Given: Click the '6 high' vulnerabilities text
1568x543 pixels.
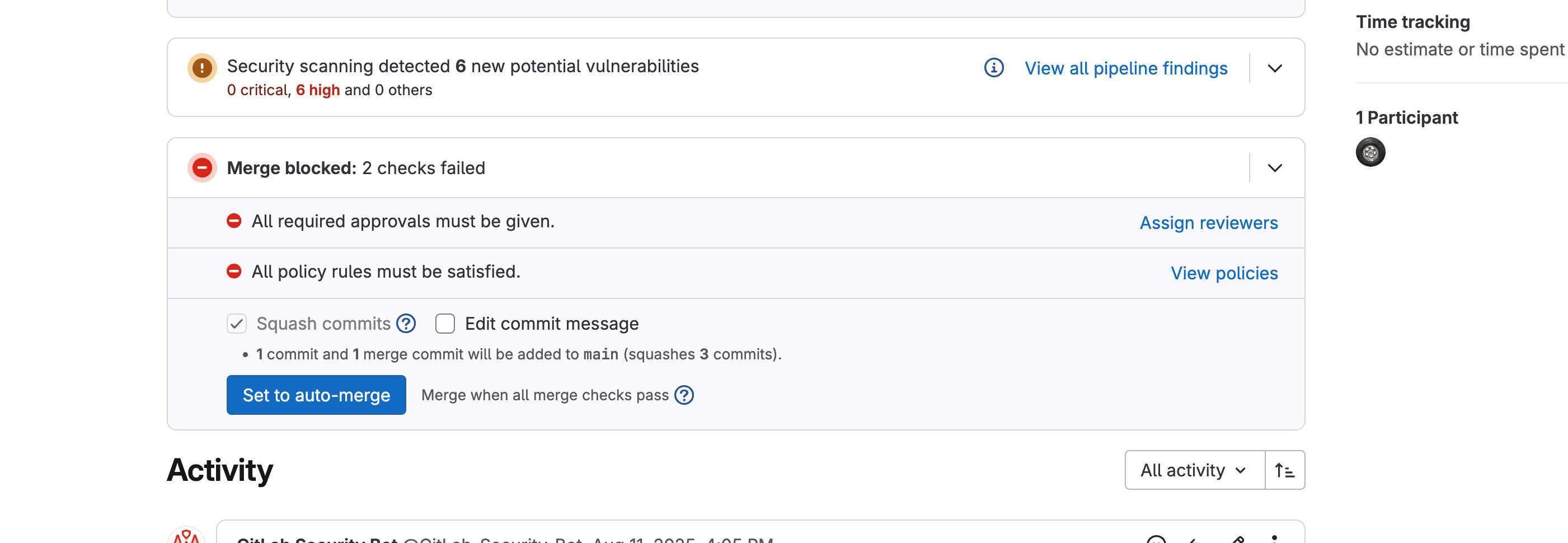Looking at the screenshot, I should (318, 90).
